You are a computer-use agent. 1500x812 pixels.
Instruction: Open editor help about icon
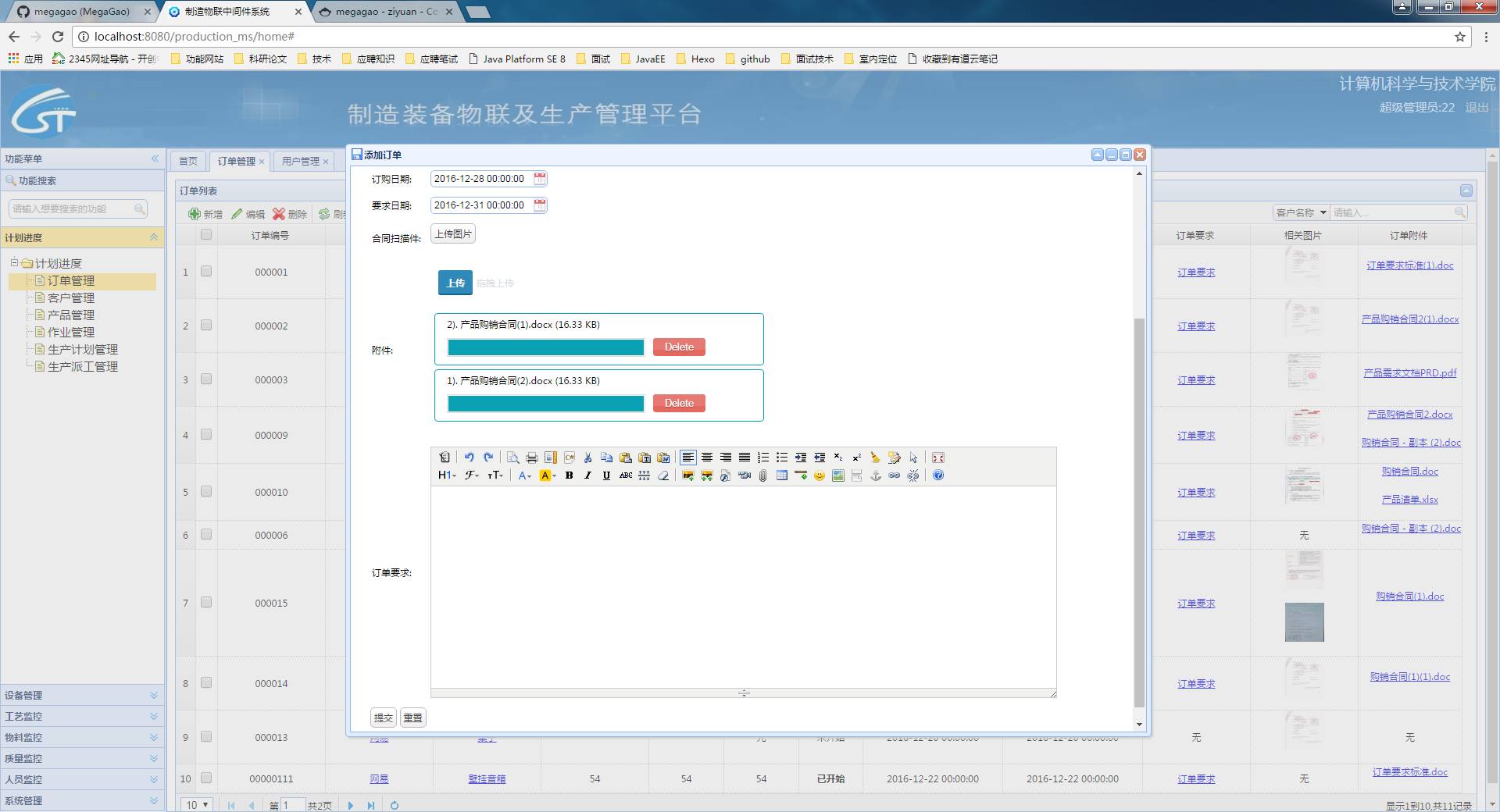coord(938,475)
